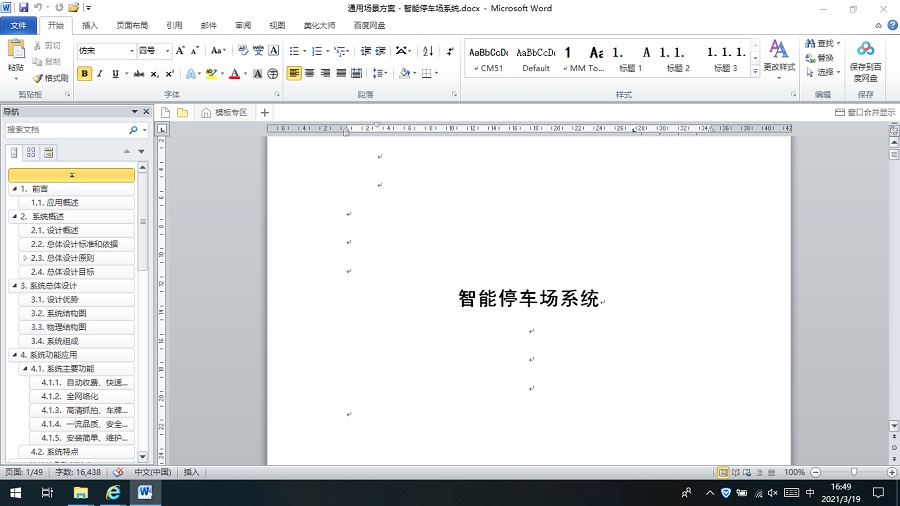Enable Align Right paragraph alignment
Viewport: 900px width, 506px height.
325,73
